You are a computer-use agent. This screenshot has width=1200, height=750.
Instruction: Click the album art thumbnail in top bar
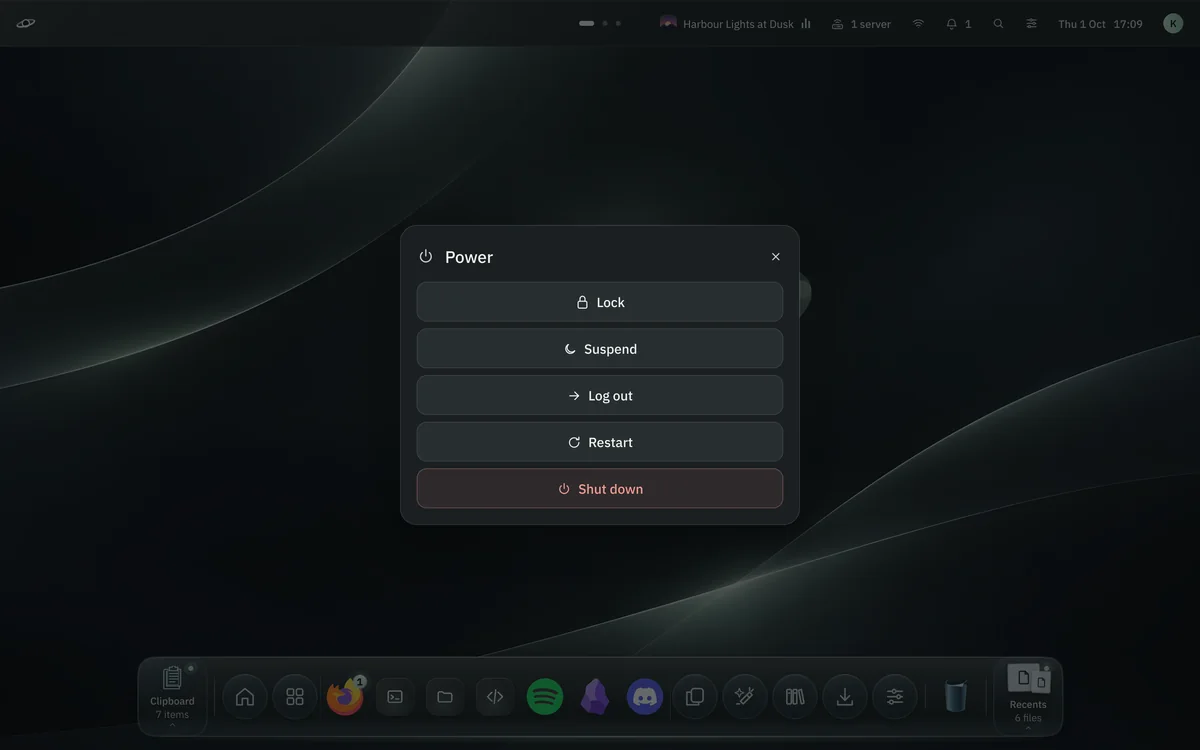tap(669, 23)
